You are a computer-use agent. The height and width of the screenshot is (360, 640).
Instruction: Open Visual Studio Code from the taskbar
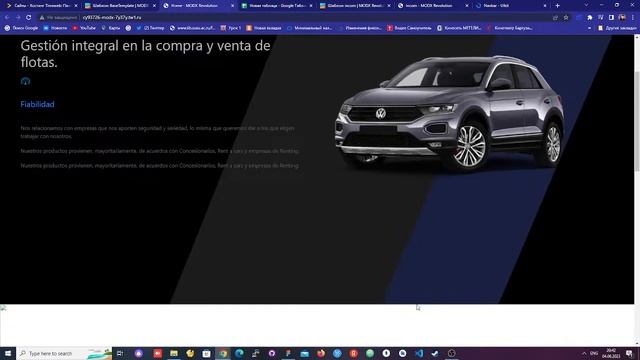[419, 353]
